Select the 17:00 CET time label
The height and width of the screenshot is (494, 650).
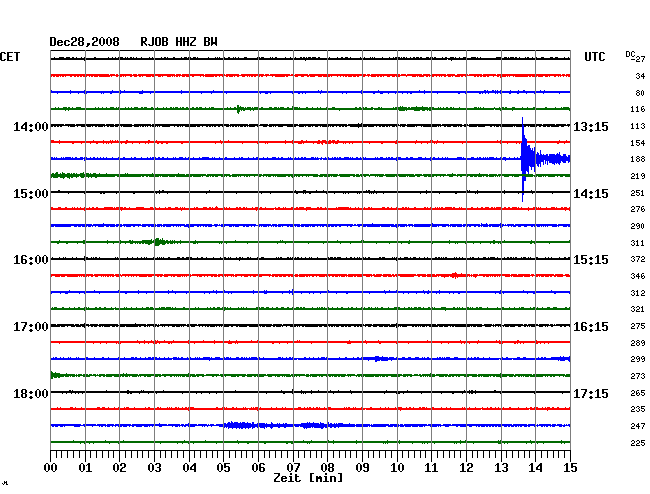[x=31, y=327]
